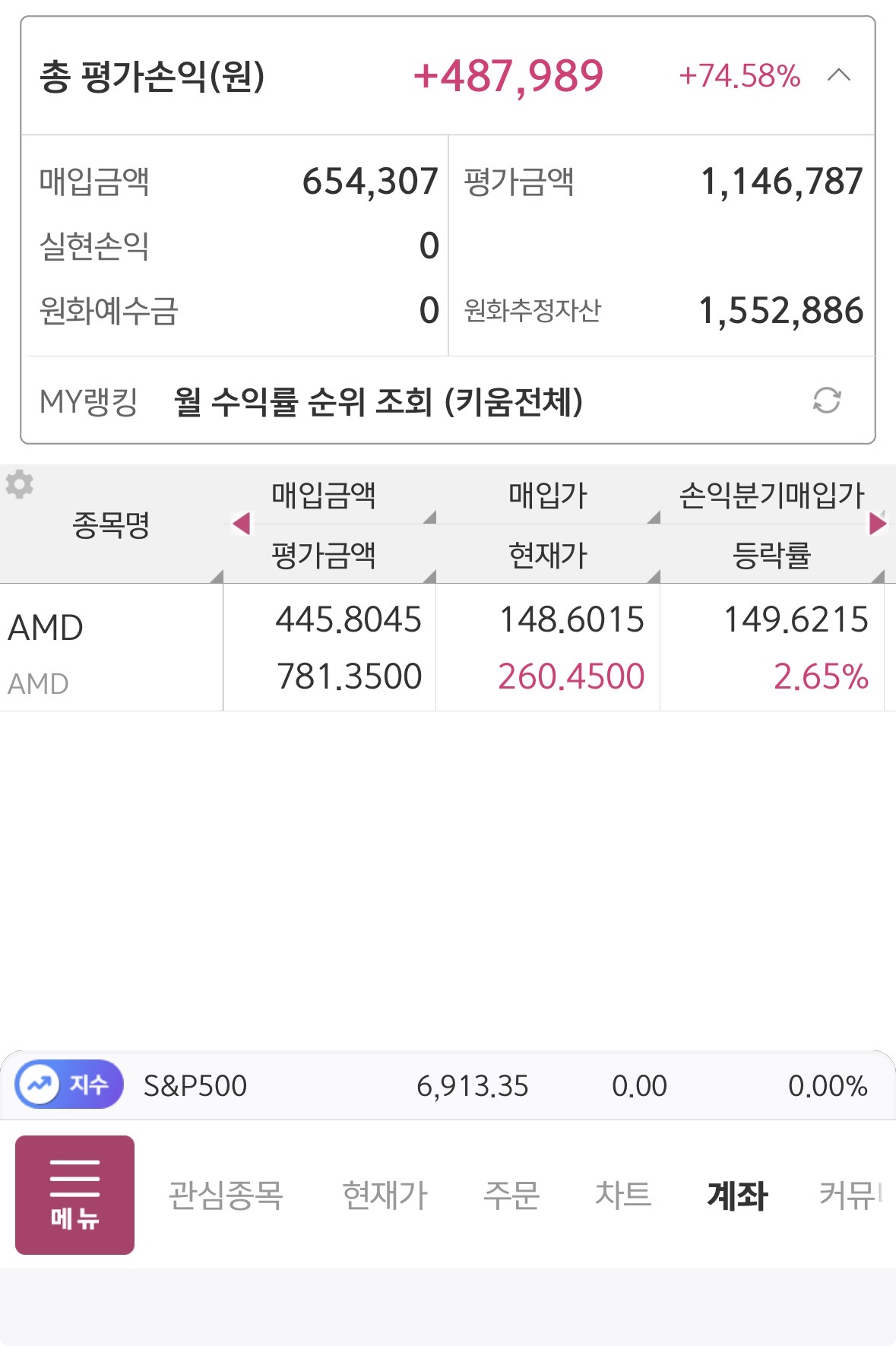This screenshot has width=896, height=1346.
Task: Collapse the 총 평가손익 summary panel
Action: pyautogui.click(x=838, y=75)
